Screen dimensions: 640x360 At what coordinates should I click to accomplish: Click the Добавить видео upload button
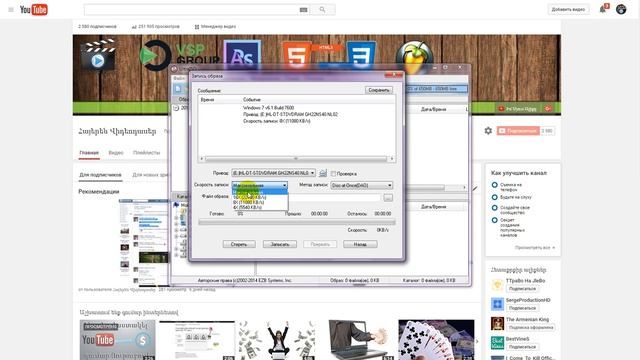coord(568,9)
